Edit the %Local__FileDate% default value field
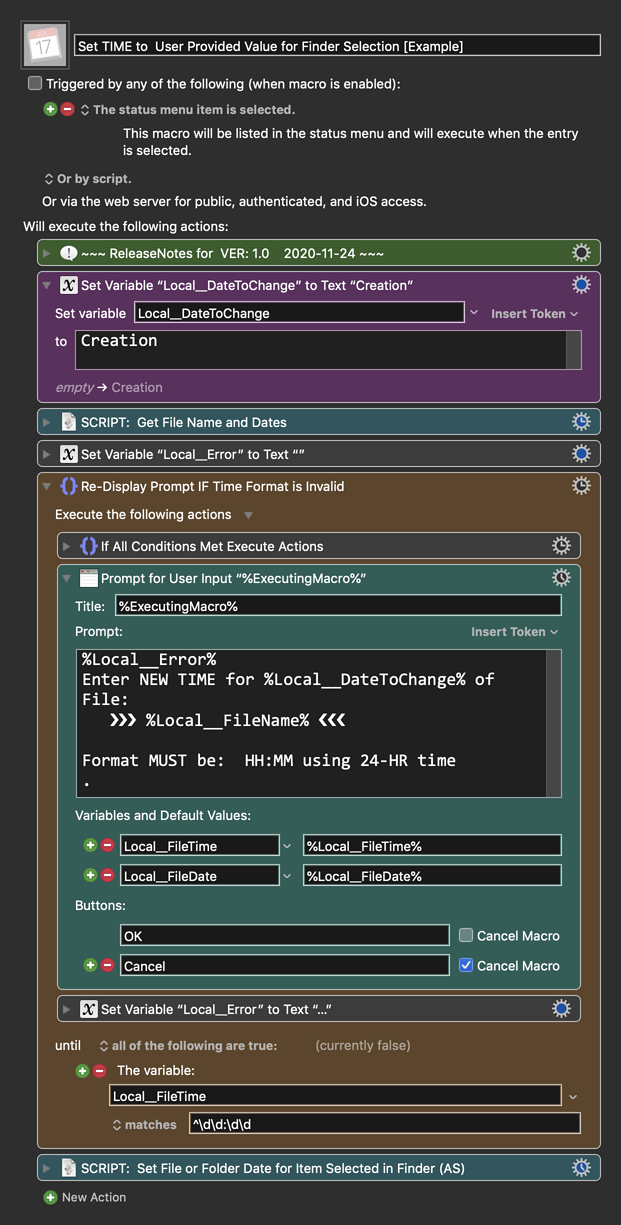 432,876
